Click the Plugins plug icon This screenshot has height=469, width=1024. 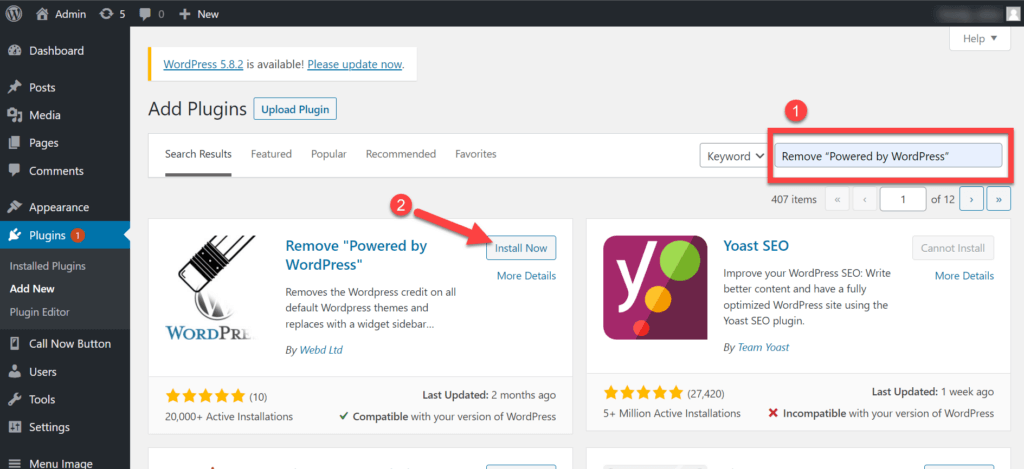click(x=14, y=235)
